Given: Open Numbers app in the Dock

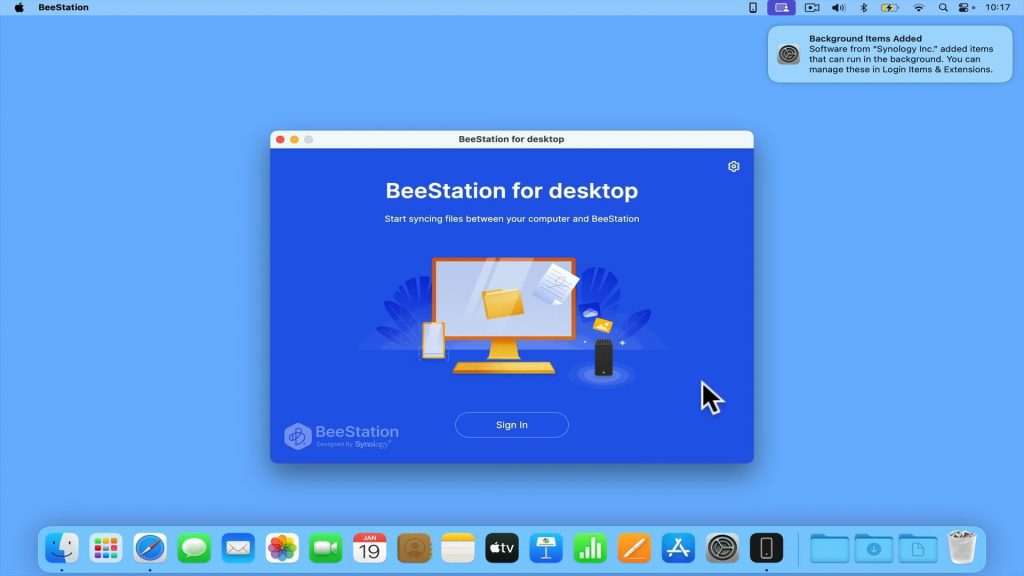Looking at the screenshot, I should point(590,547).
